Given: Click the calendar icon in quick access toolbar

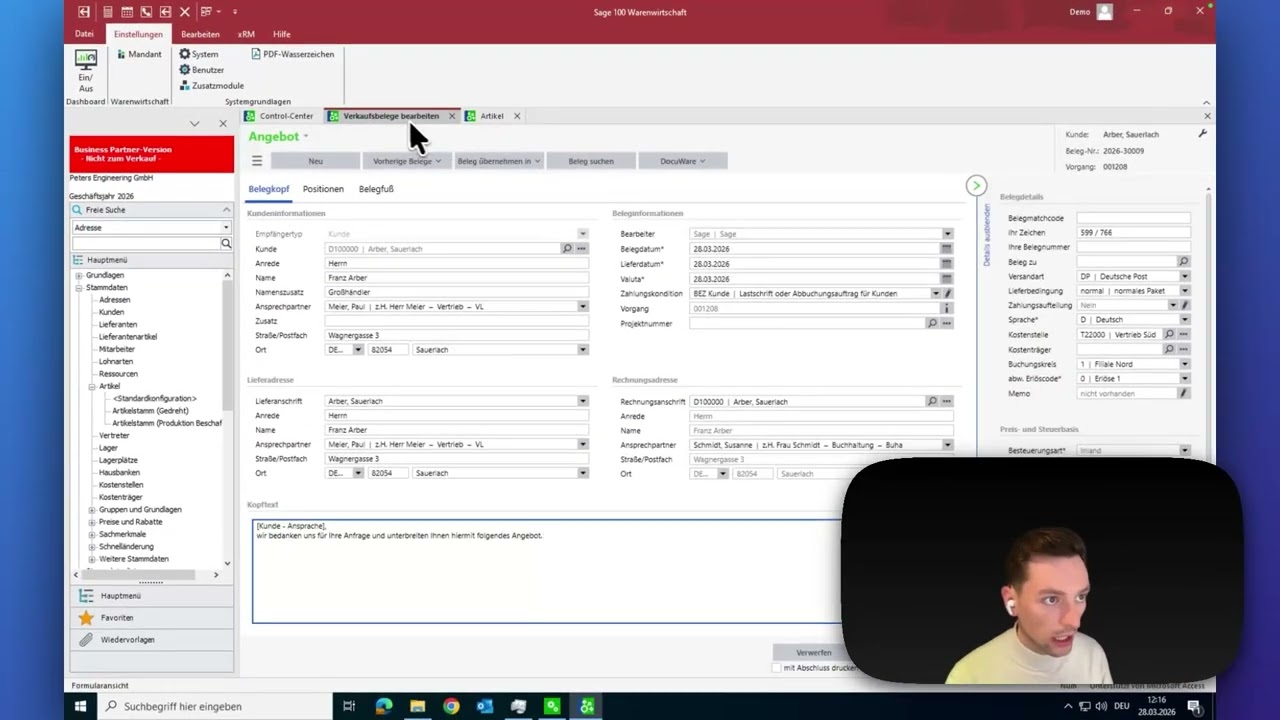Looking at the screenshot, I should point(127,11).
